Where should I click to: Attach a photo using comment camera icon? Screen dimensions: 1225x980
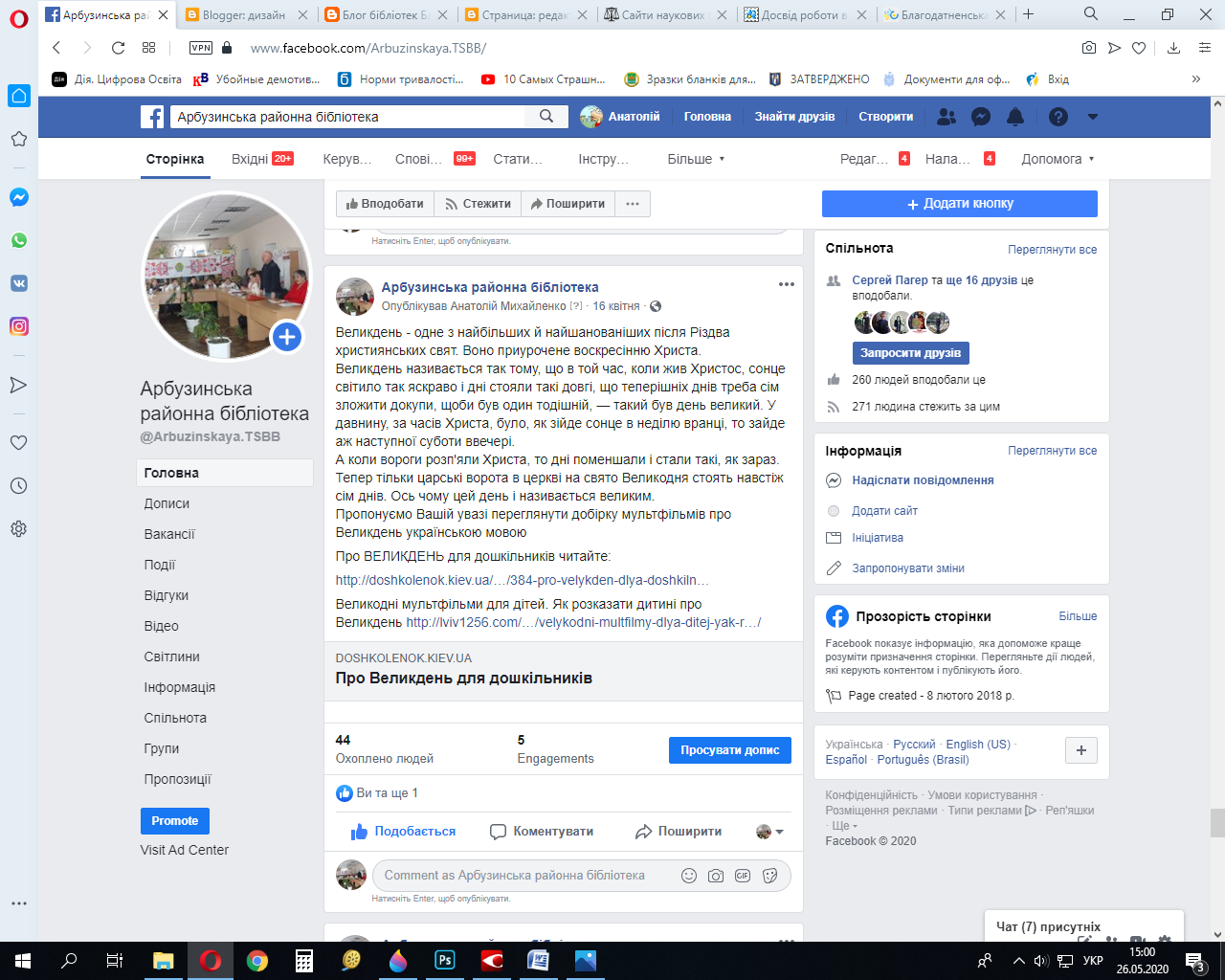point(716,876)
